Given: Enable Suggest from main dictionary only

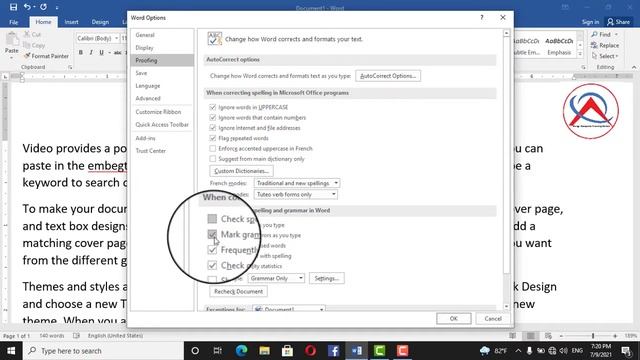Looking at the screenshot, I should (x=212, y=159).
